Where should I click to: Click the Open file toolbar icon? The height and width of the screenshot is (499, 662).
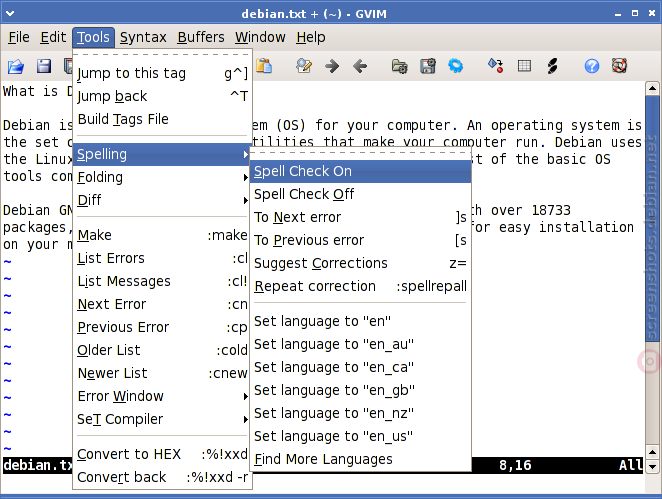pos(16,66)
